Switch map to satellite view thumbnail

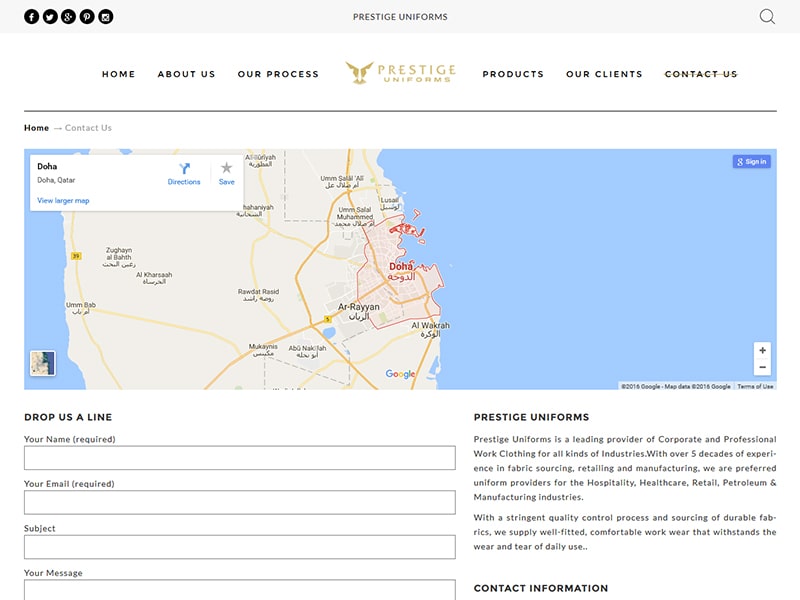[42, 363]
